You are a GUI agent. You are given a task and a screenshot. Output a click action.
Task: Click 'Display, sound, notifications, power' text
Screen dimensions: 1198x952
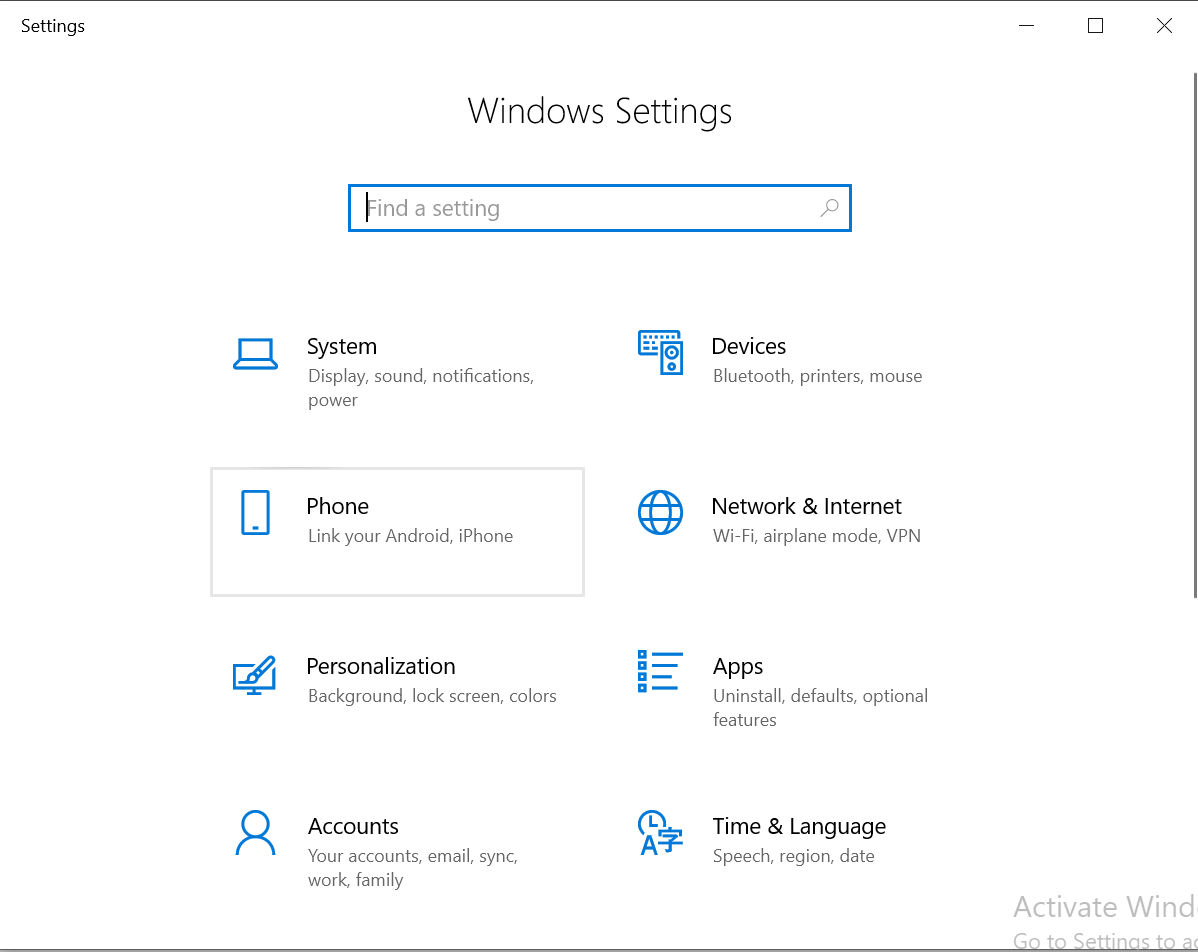click(421, 388)
